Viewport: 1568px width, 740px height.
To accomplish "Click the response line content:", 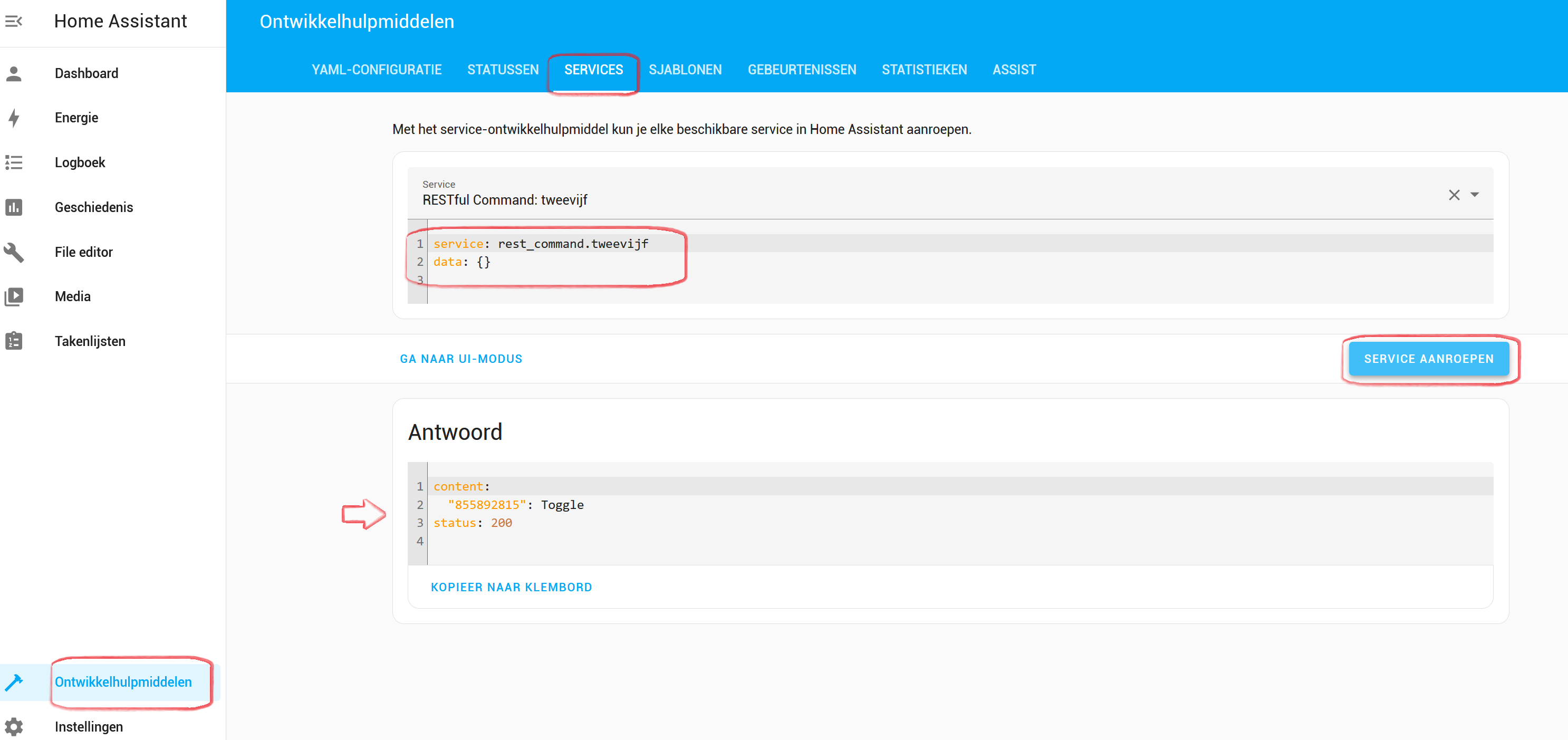I will point(461,486).
